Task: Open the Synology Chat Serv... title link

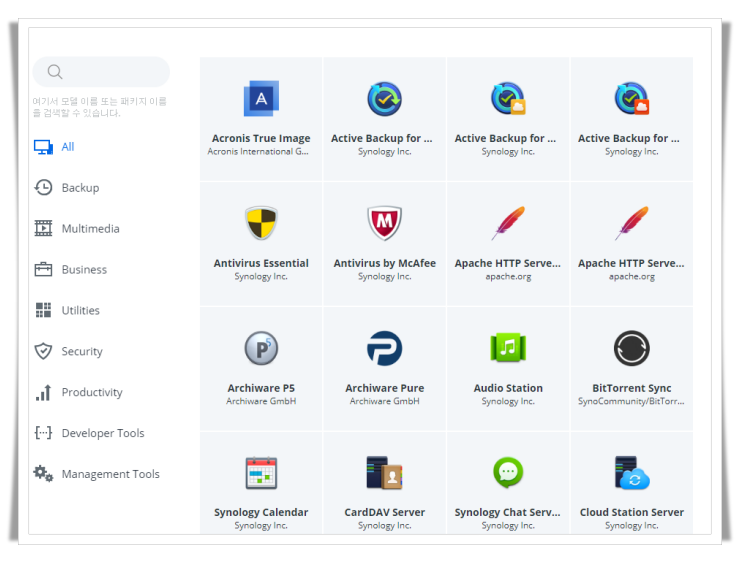Action: pos(507,513)
